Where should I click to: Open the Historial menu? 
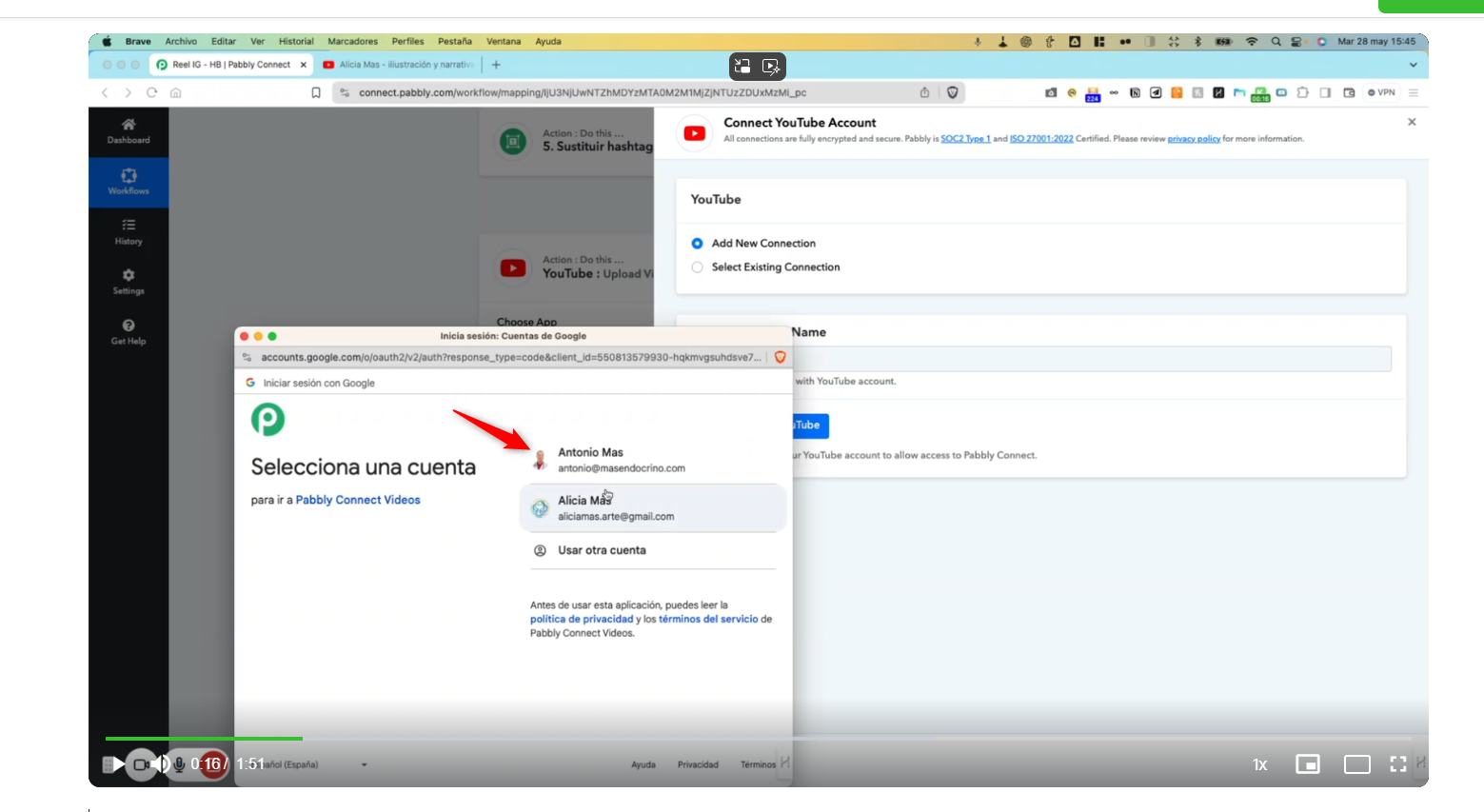point(296,42)
